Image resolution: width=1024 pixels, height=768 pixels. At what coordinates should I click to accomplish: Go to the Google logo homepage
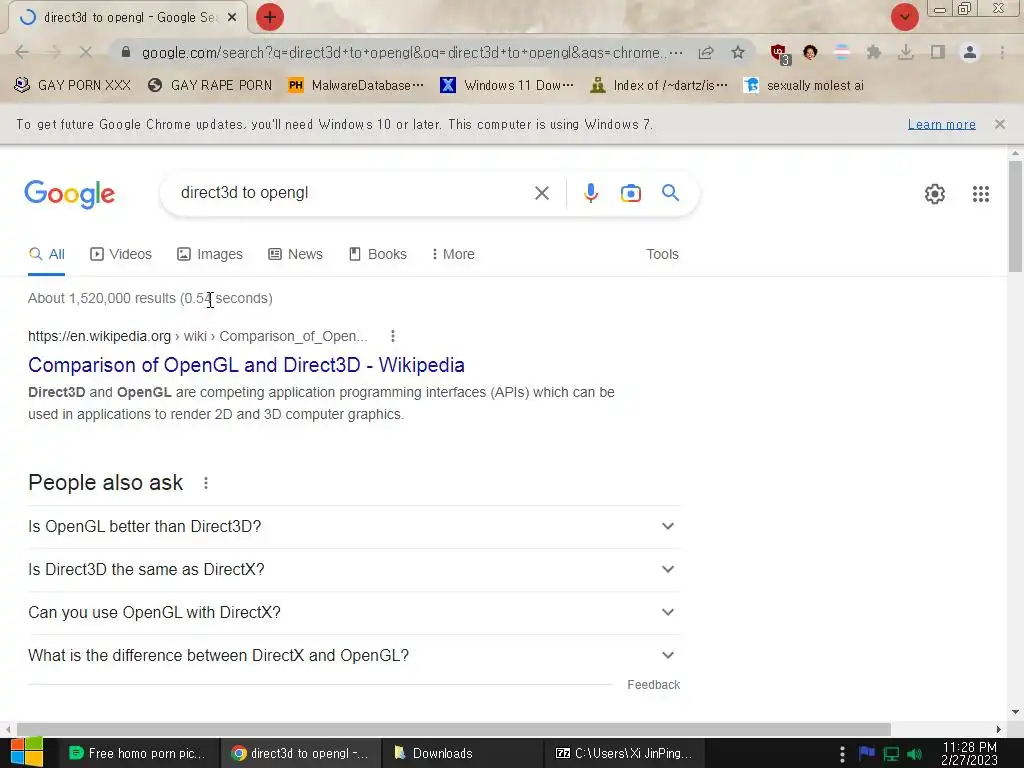coord(70,194)
